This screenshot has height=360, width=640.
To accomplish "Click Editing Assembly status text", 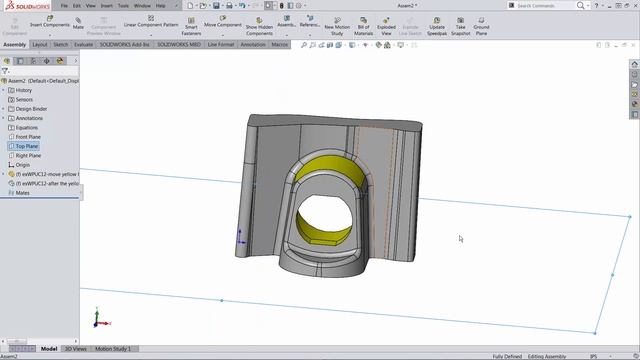I will (547, 356).
